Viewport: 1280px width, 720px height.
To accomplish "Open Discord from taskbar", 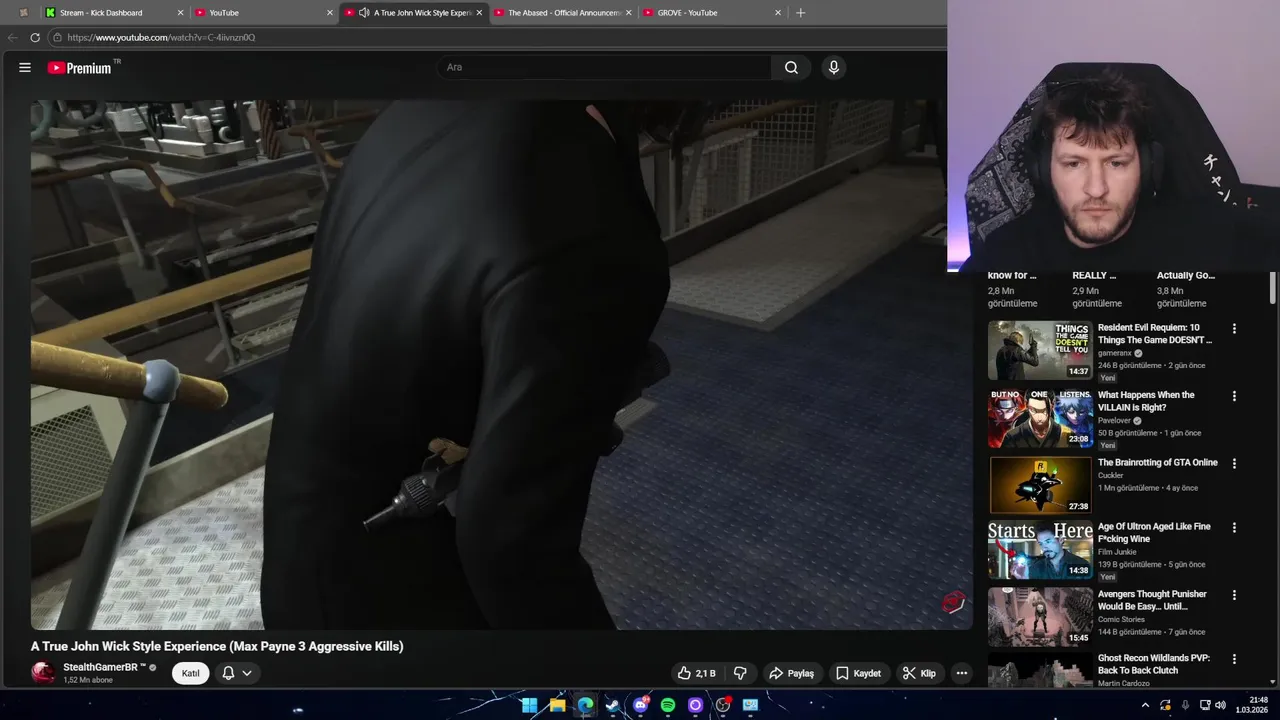I will point(640,705).
